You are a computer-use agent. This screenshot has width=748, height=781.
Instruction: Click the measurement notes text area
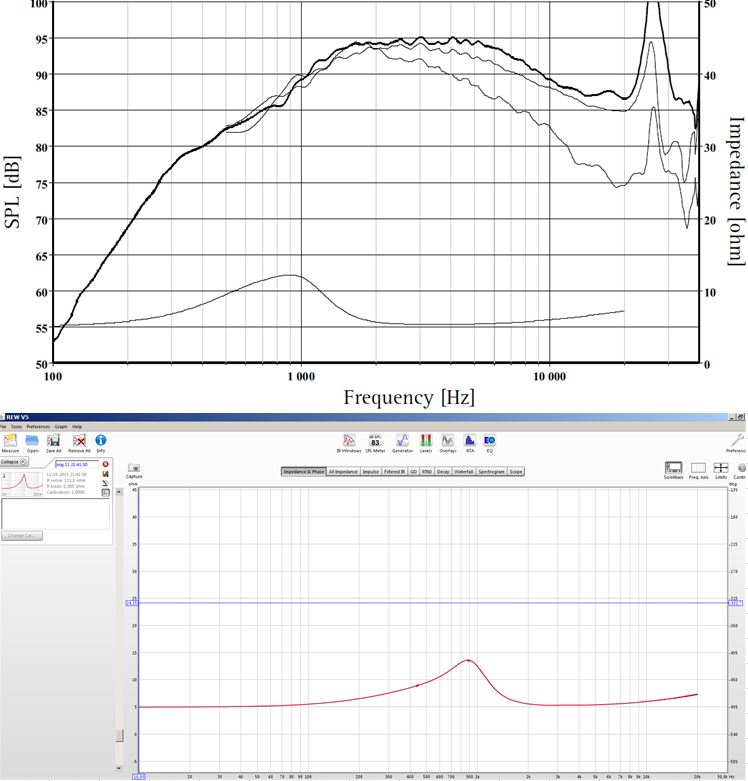click(x=55, y=514)
